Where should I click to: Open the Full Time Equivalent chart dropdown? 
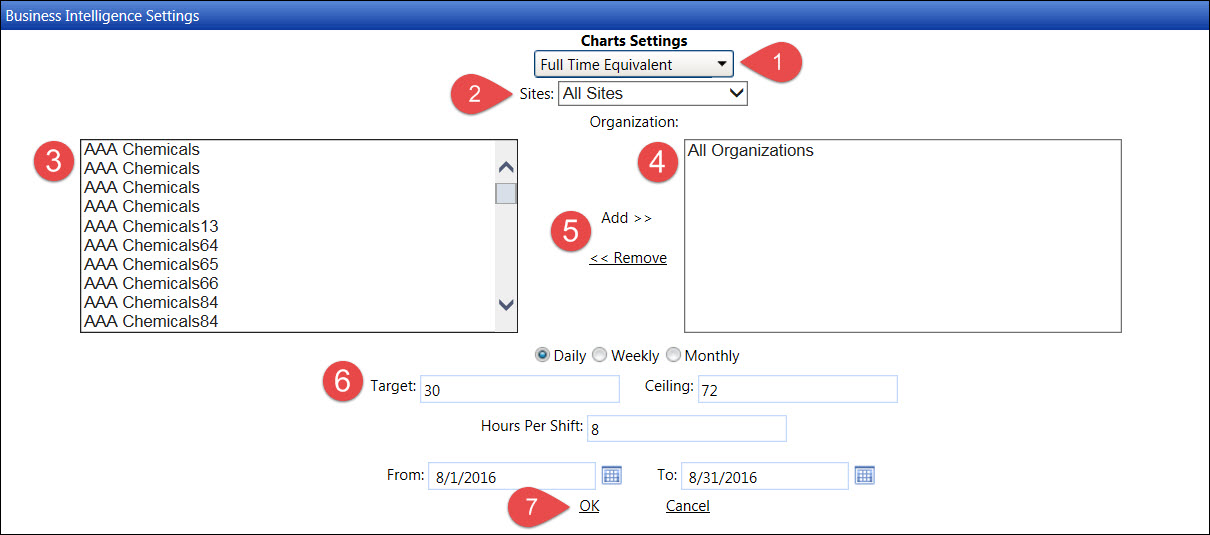(x=634, y=64)
